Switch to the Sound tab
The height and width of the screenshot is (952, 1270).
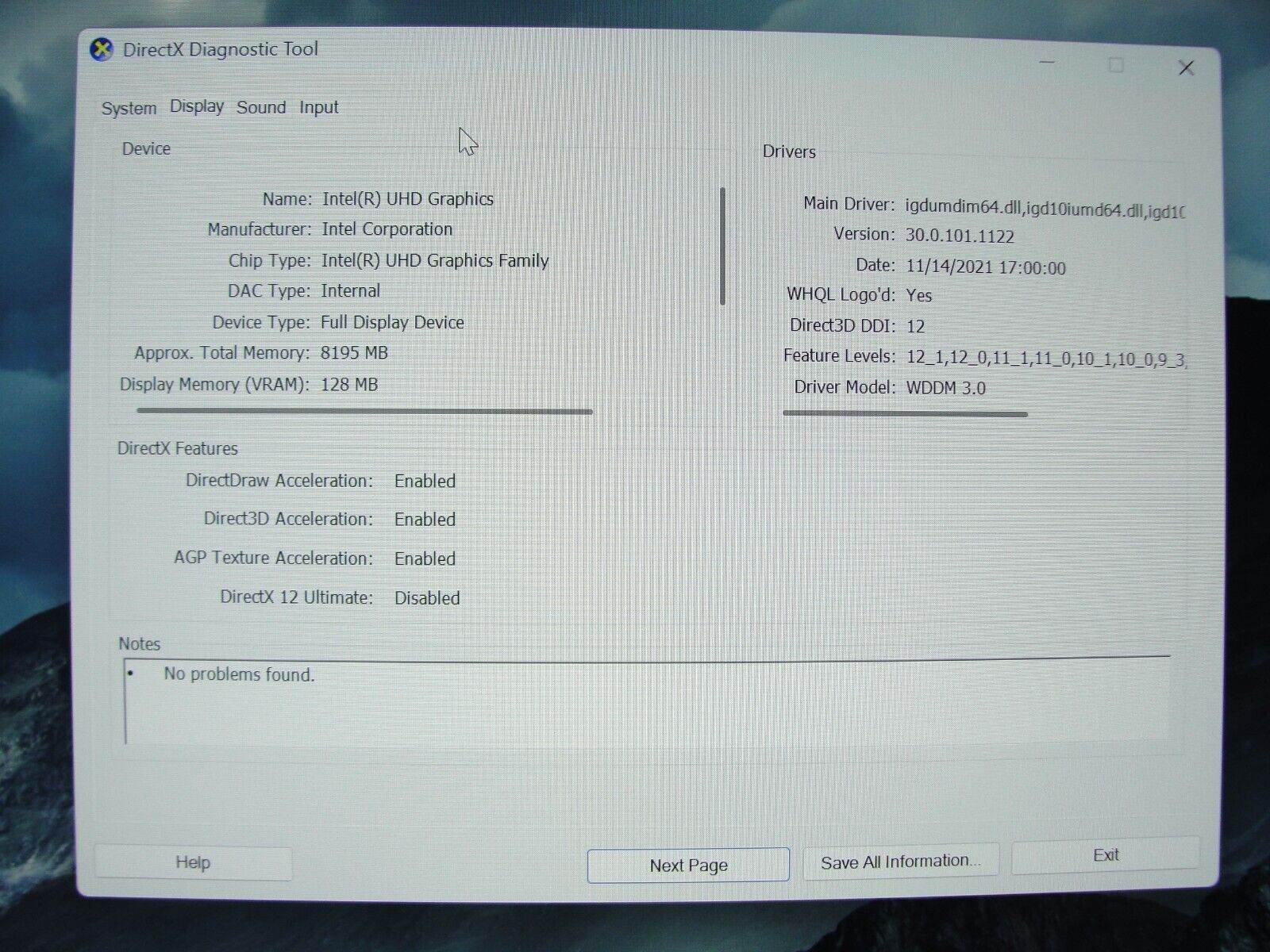tap(260, 107)
